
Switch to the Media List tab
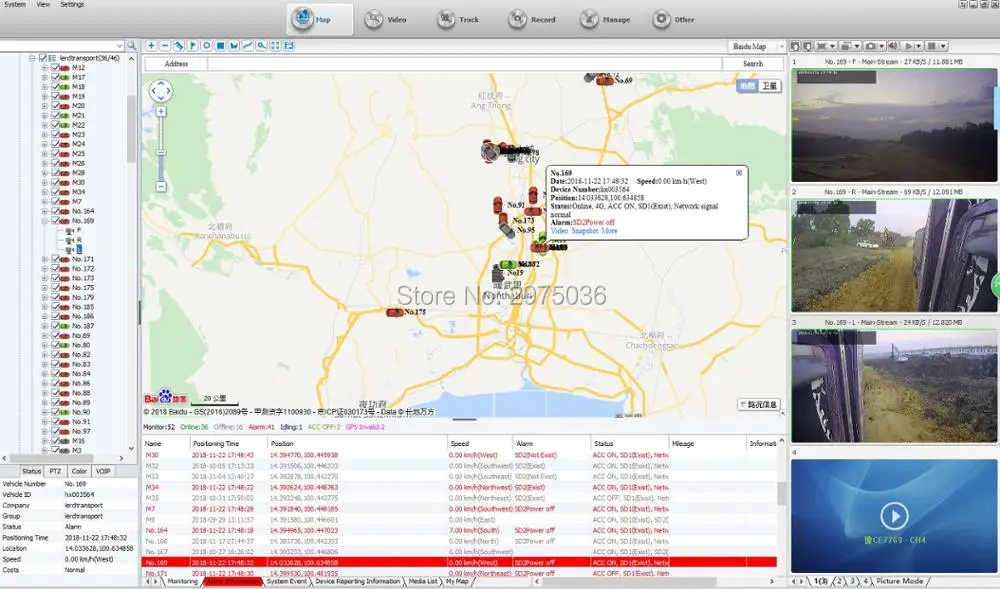(423, 581)
